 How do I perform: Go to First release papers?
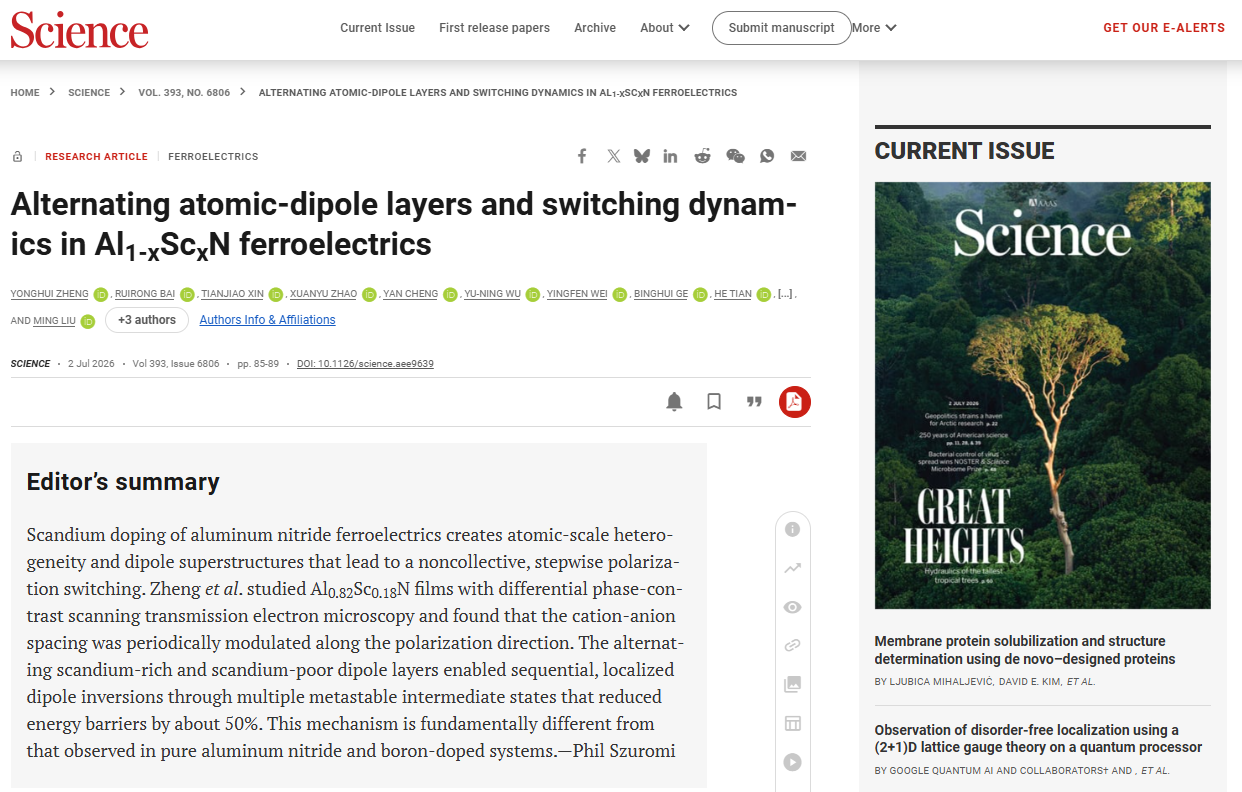coord(494,28)
